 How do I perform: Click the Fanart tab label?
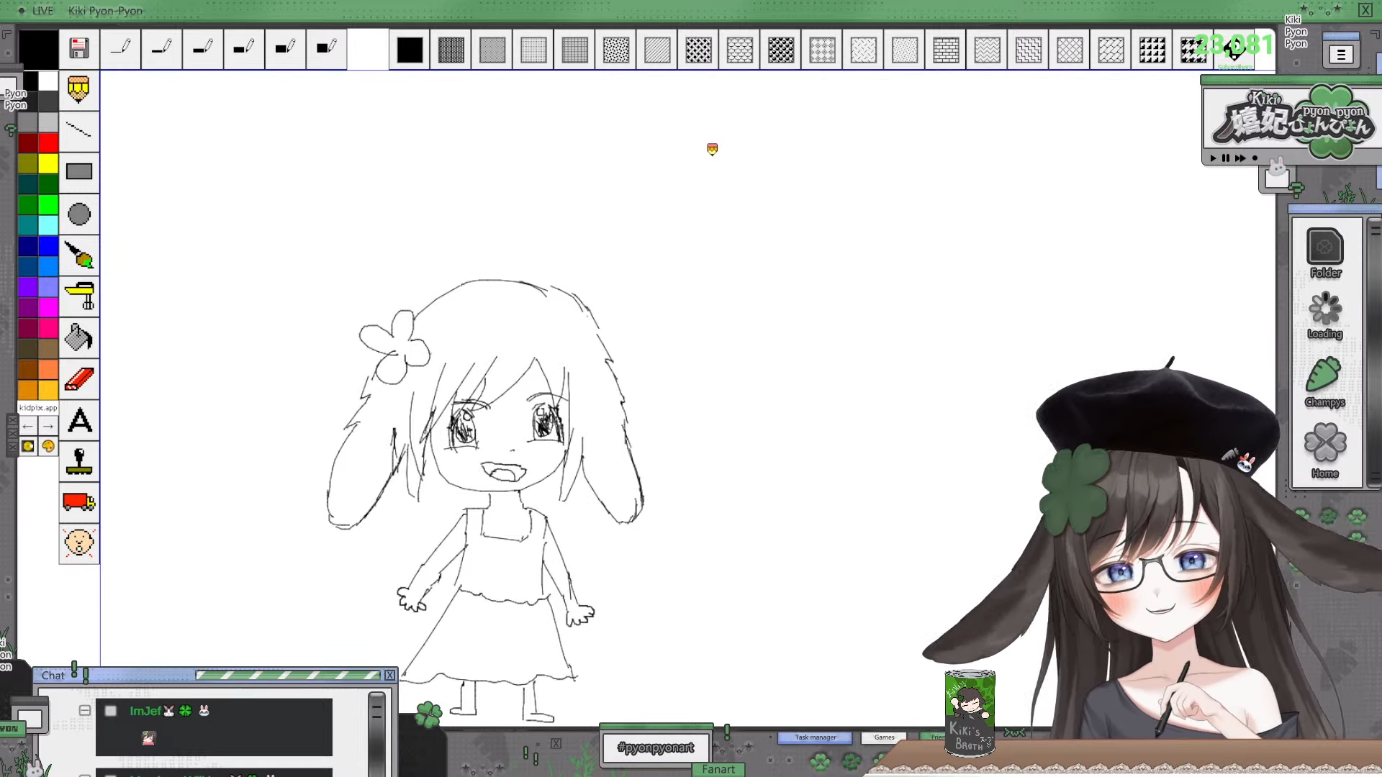coord(718,770)
